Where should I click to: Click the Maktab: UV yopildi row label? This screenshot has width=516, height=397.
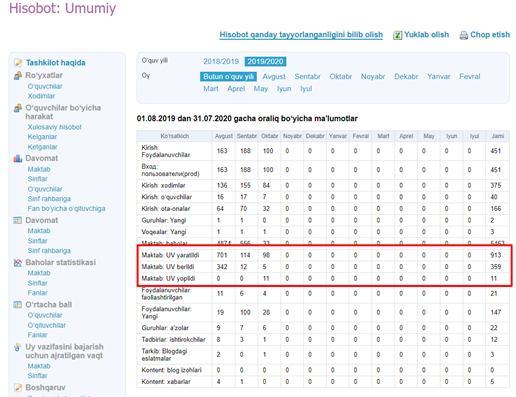pyautogui.click(x=168, y=278)
